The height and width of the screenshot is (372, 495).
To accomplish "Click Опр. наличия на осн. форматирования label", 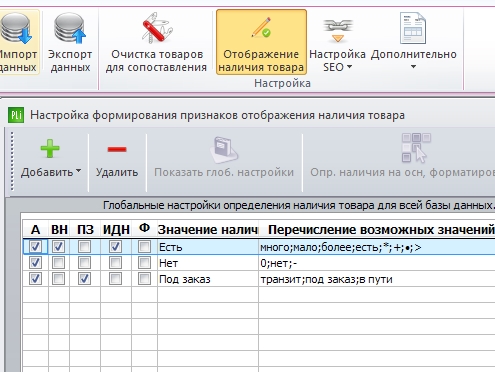I will [x=402, y=172].
